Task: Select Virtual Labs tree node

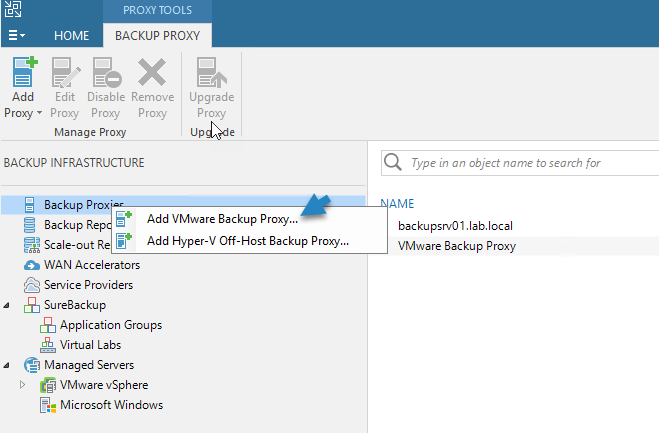Action: 90,345
